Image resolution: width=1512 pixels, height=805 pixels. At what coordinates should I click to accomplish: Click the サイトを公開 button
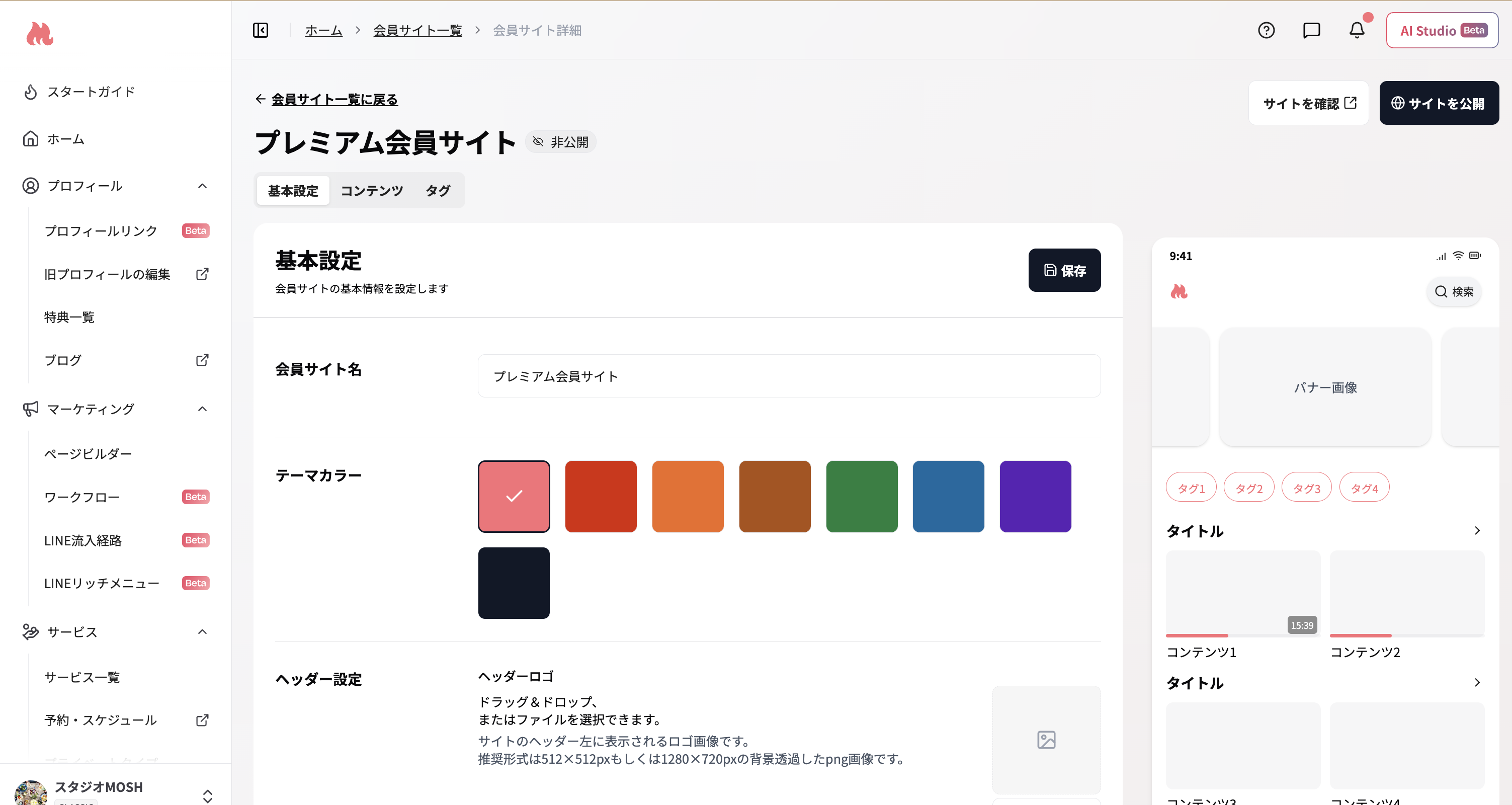[1439, 103]
